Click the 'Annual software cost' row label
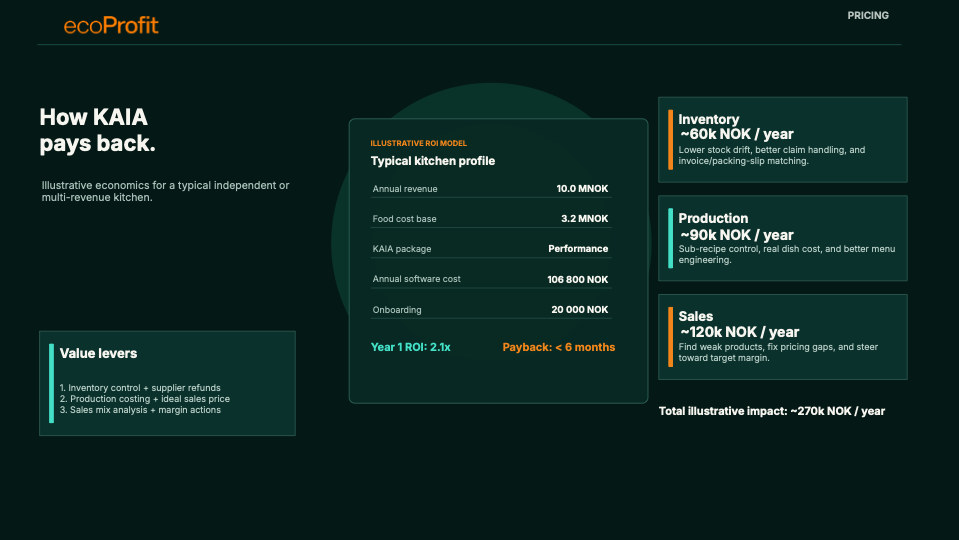This screenshot has height=540, width=959. click(417, 279)
